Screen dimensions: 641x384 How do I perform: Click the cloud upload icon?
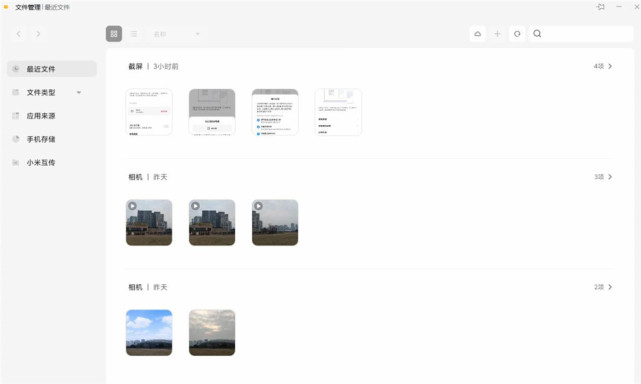click(477, 34)
